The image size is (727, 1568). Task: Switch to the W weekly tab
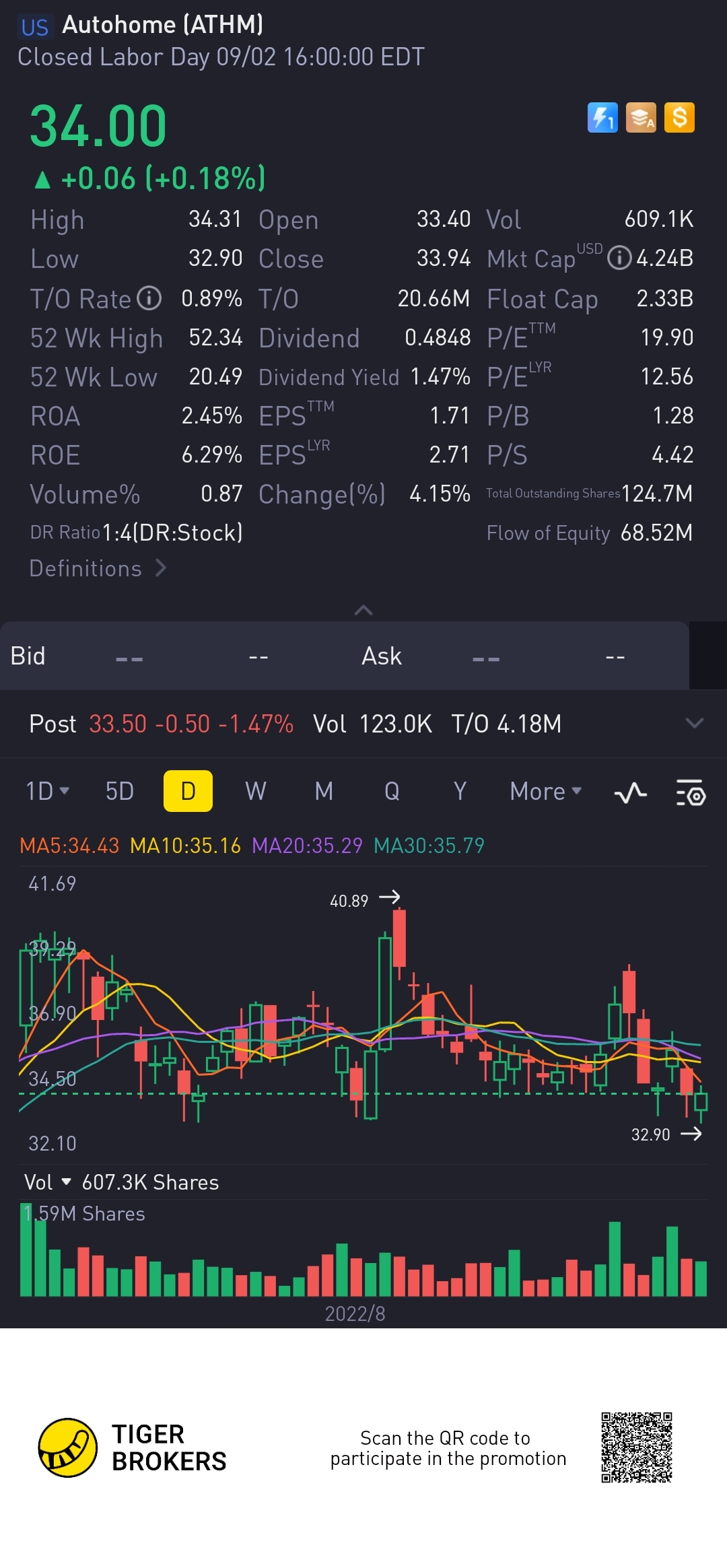coord(256,791)
